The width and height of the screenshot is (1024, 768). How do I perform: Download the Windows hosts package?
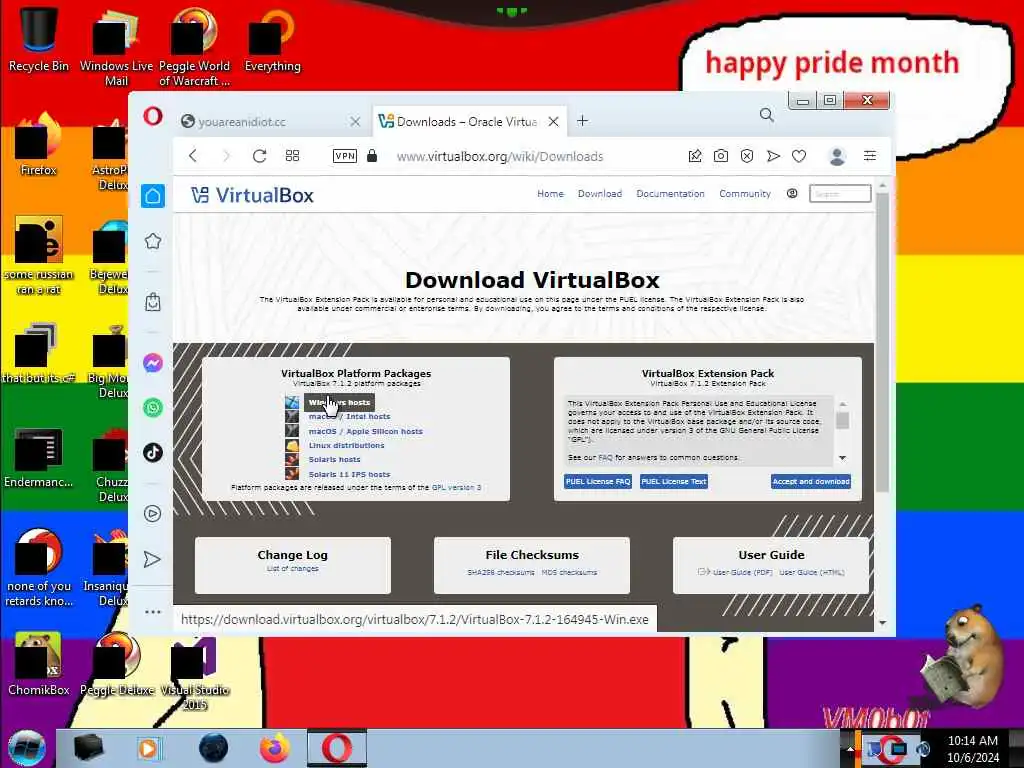[340, 402]
